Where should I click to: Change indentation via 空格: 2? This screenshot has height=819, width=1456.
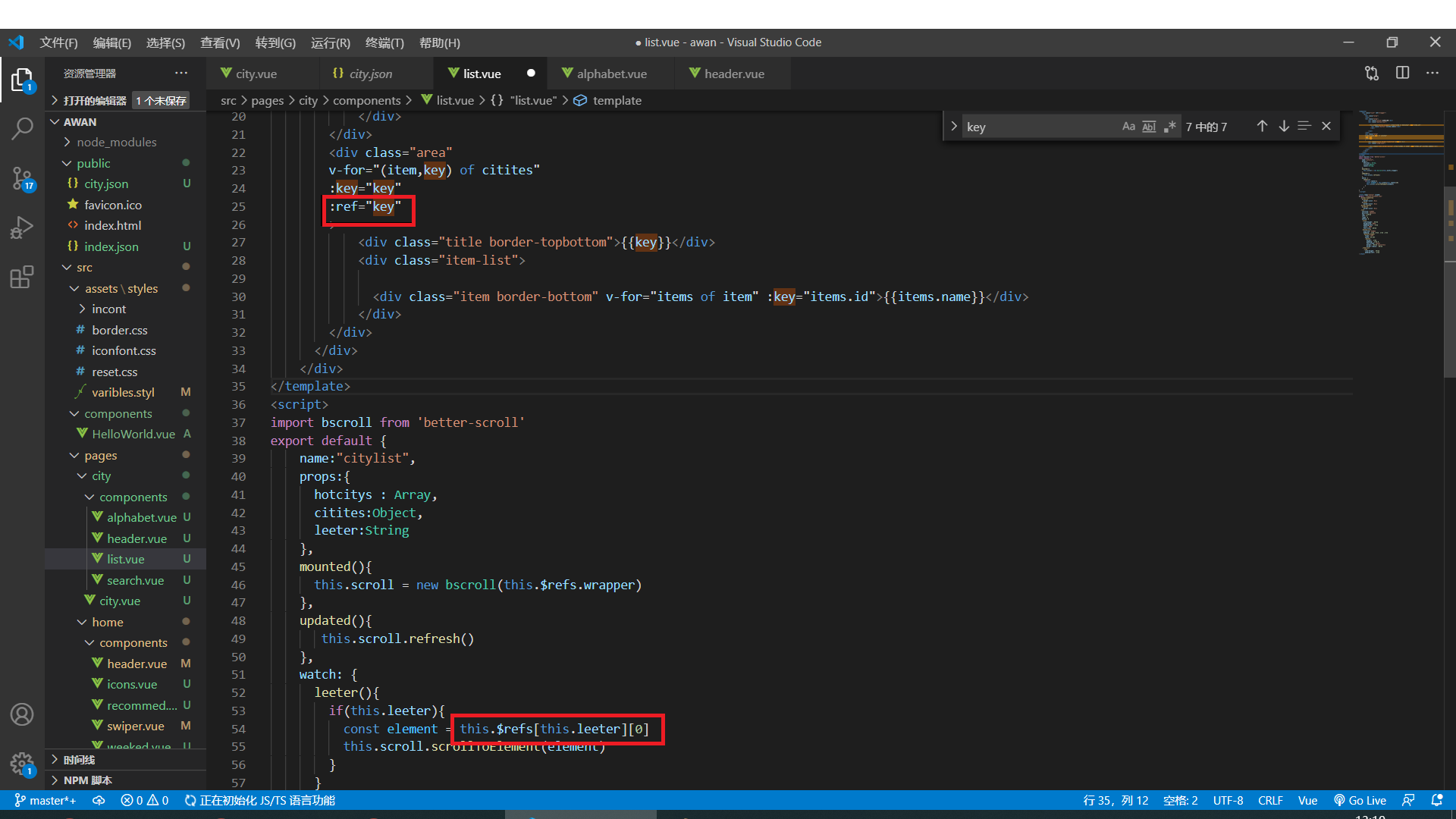click(x=1180, y=800)
